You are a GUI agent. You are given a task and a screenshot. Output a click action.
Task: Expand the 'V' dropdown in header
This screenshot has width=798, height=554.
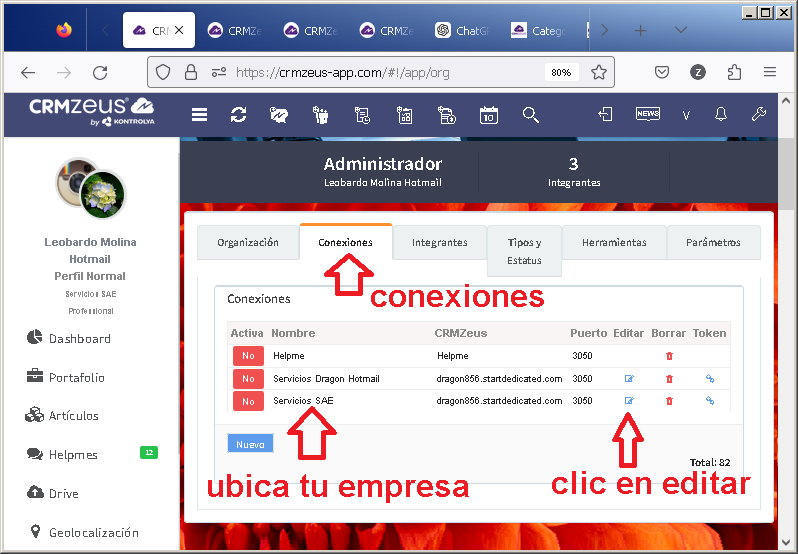686,115
